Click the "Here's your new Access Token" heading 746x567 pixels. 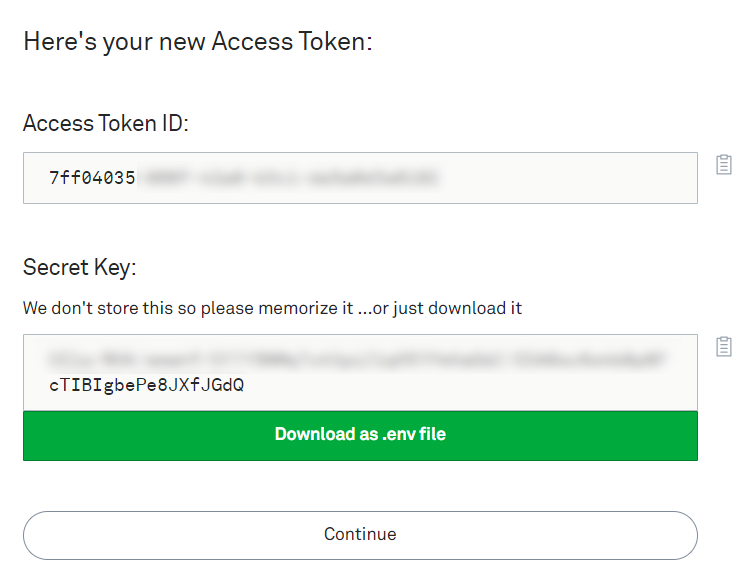coord(198,41)
